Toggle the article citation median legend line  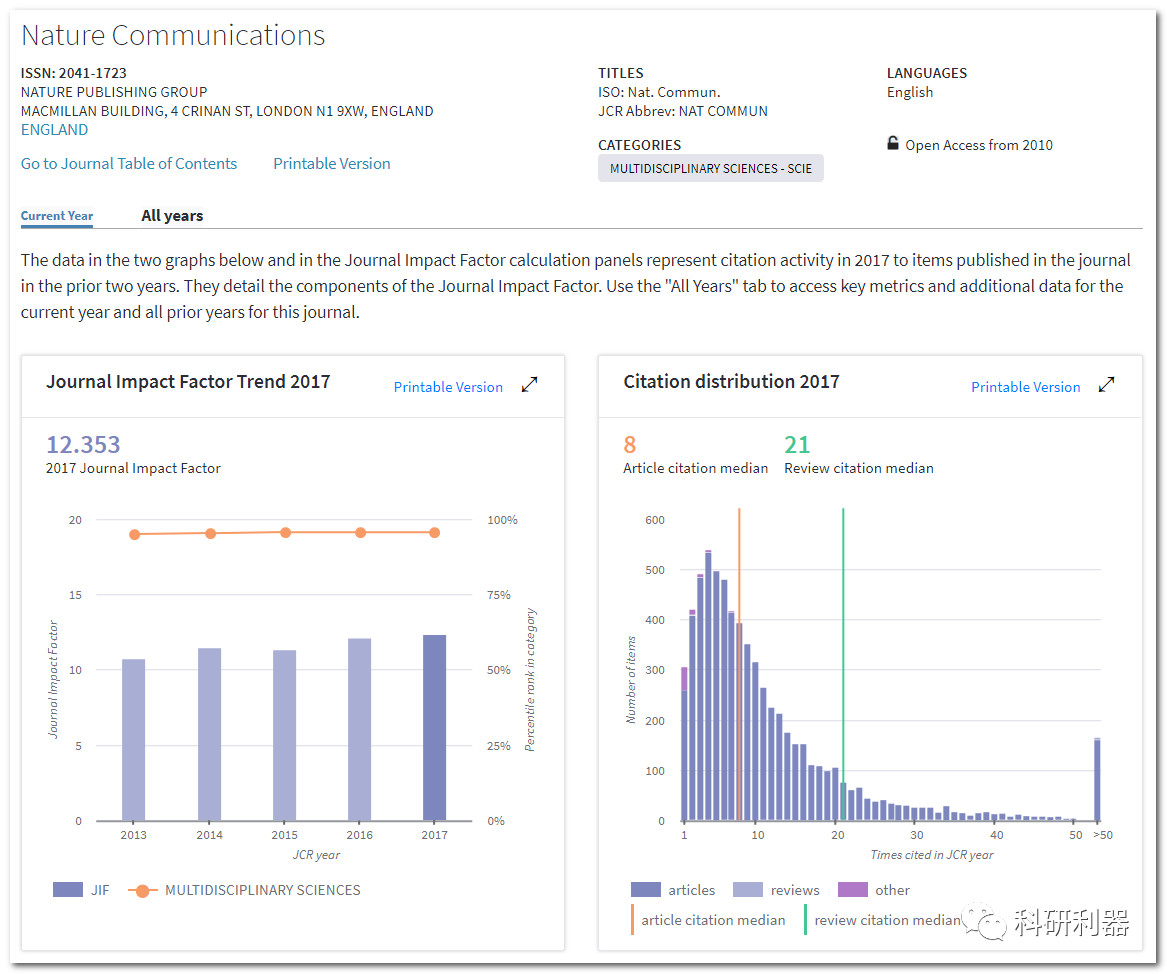pyautogui.click(x=633, y=920)
